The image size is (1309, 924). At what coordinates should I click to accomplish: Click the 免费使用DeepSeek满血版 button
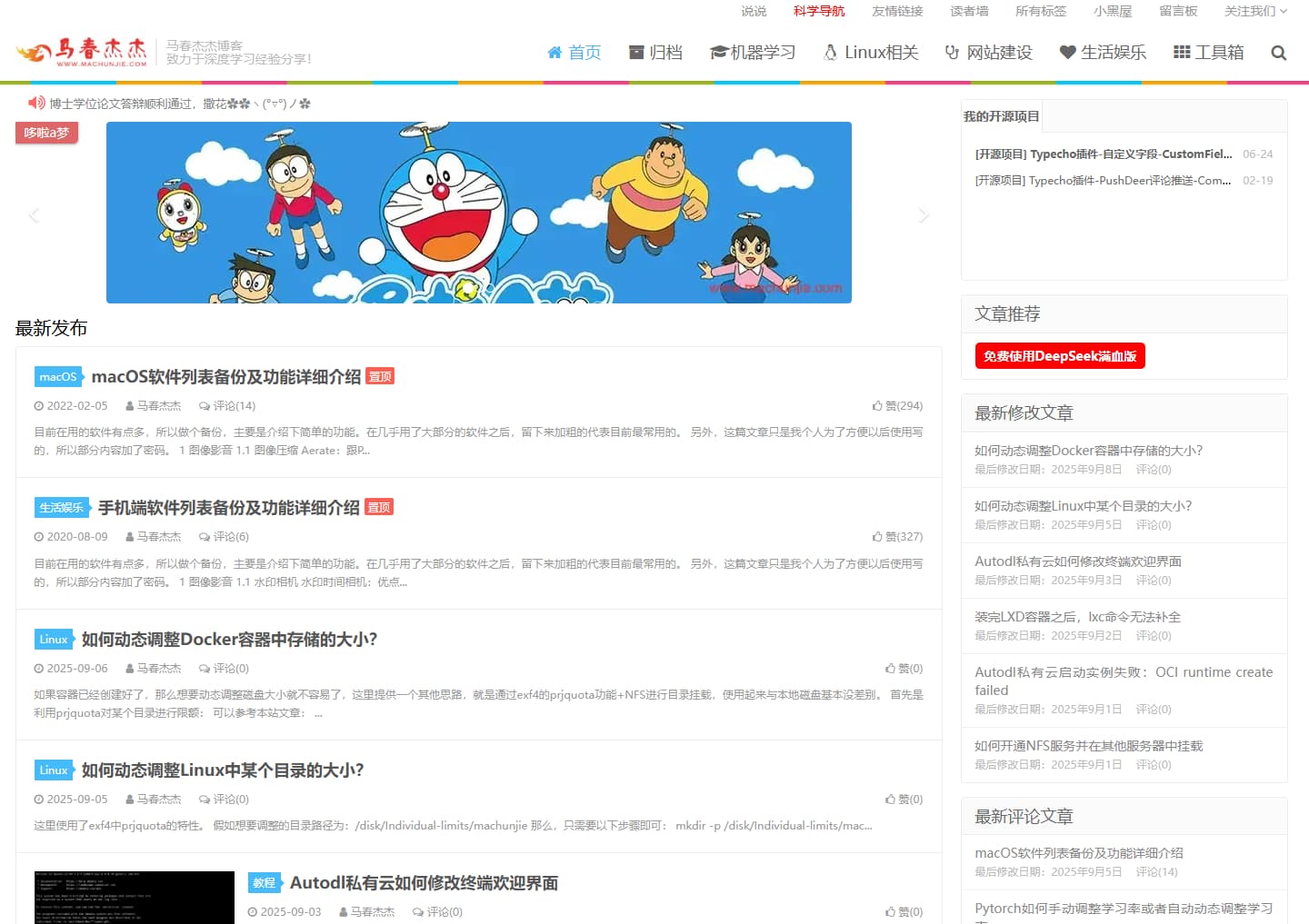pyautogui.click(x=1059, y=355)
